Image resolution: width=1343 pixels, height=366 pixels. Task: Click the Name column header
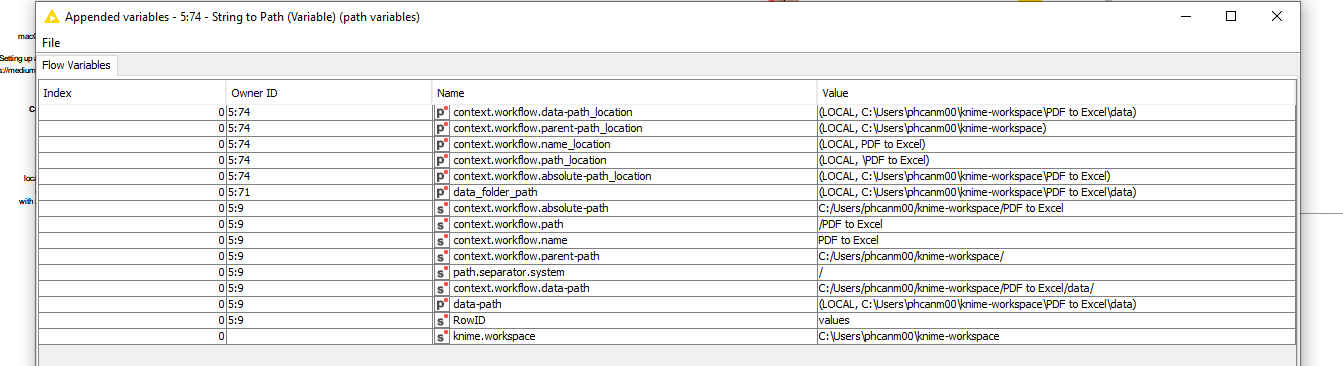(624, 92)
